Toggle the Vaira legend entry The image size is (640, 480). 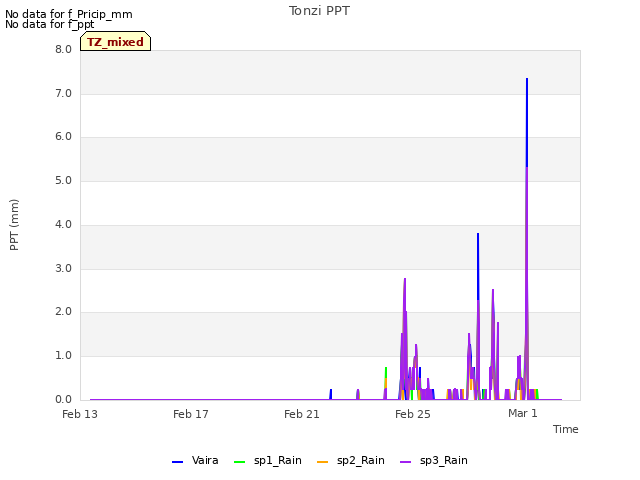195,461
